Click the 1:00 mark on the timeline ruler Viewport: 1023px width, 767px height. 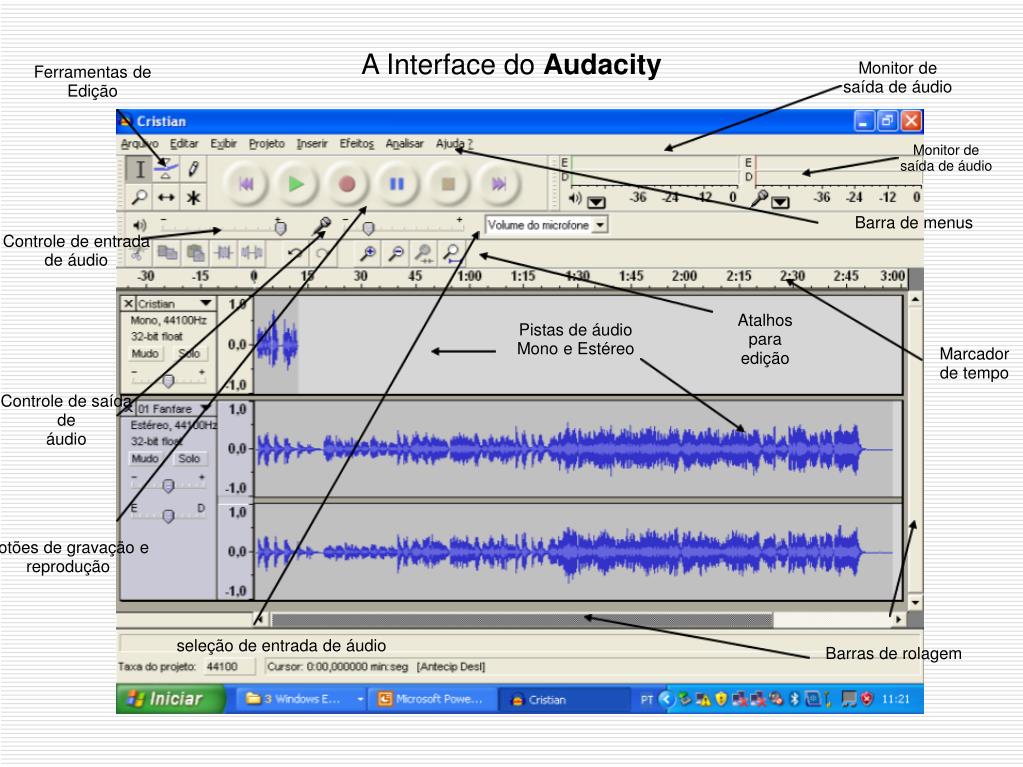point(469,276)
